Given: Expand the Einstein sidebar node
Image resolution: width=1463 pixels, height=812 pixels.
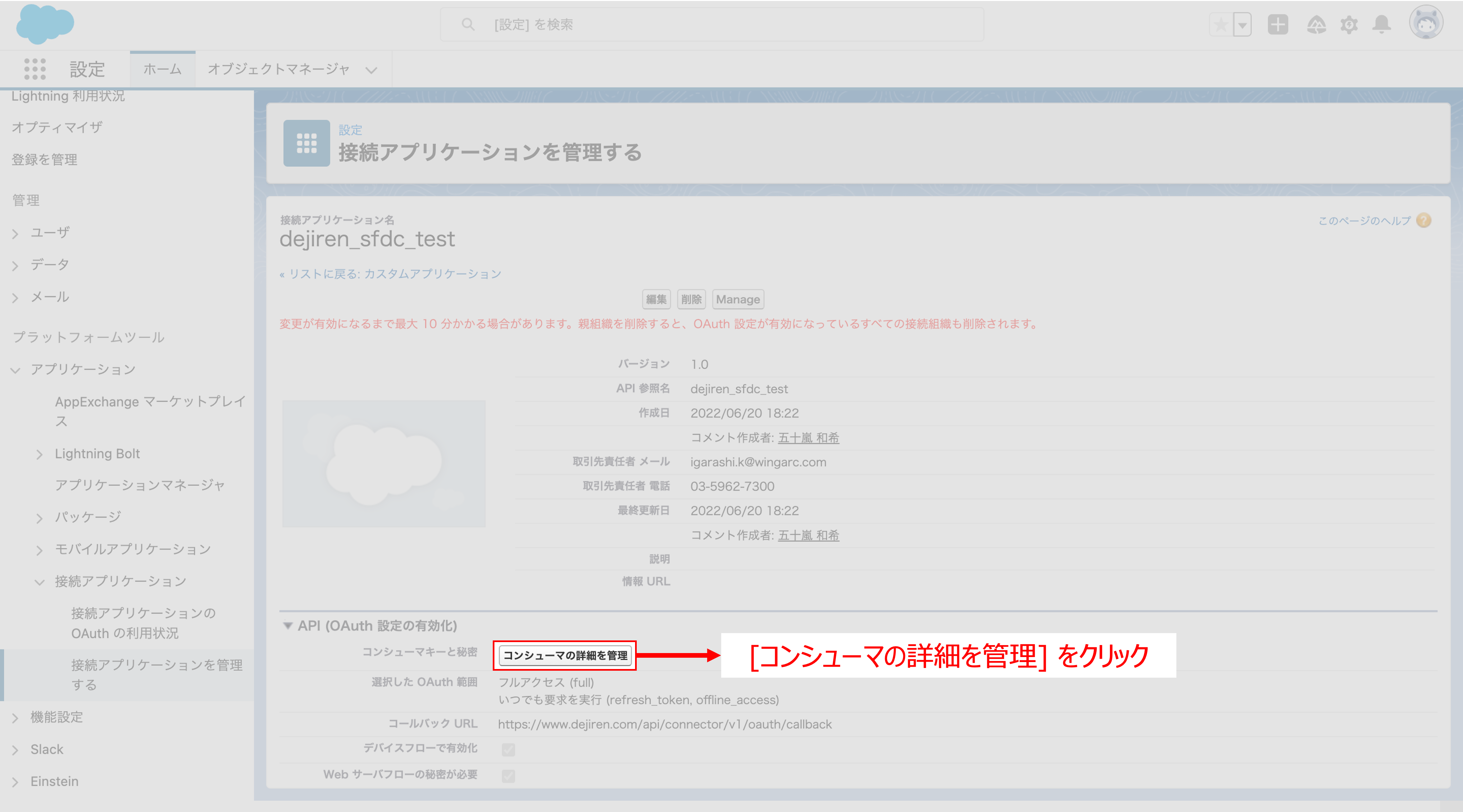Looking at the screenshot, I should coord(15,782).
